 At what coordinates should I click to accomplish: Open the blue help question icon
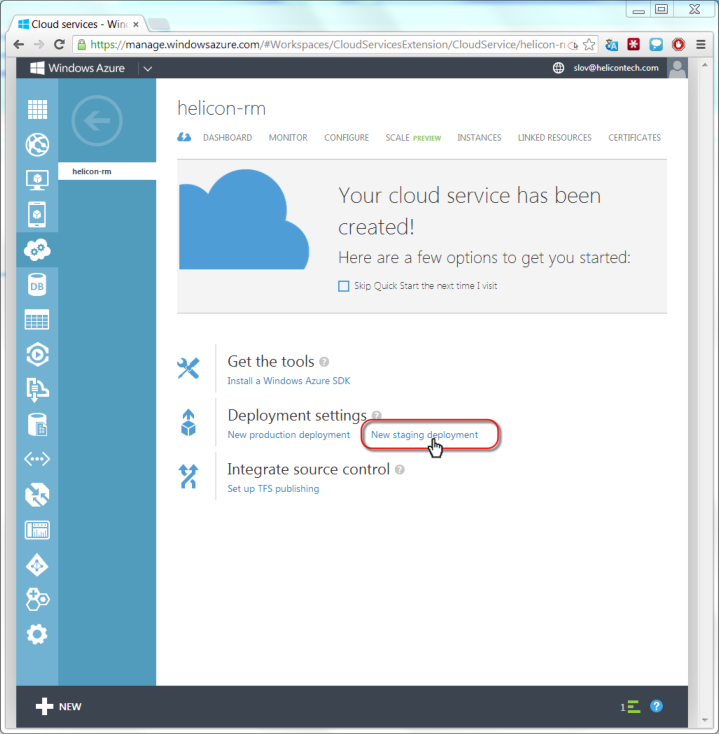click(656, 706)
